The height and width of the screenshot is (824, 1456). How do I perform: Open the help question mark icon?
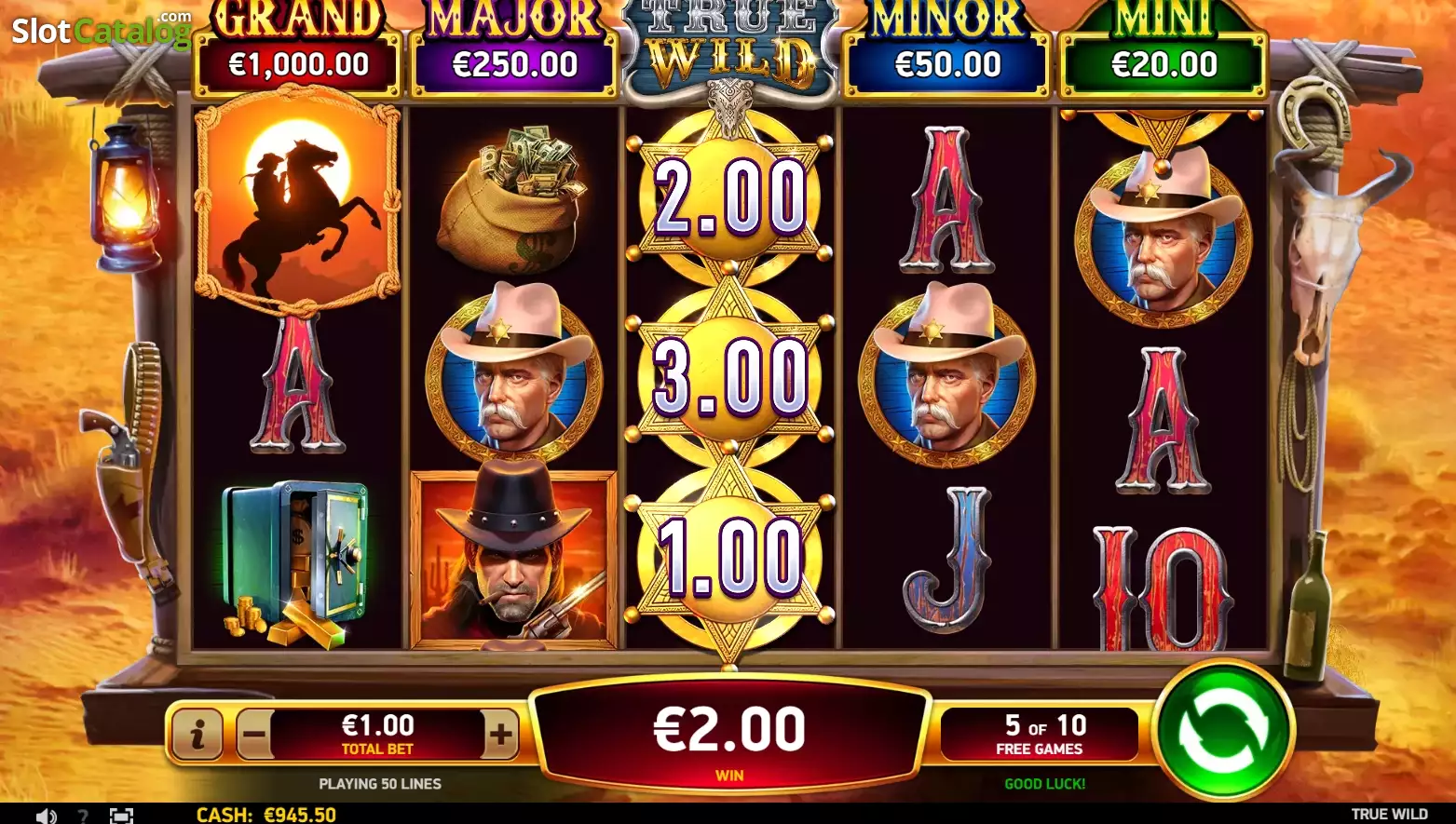[83, 816]
